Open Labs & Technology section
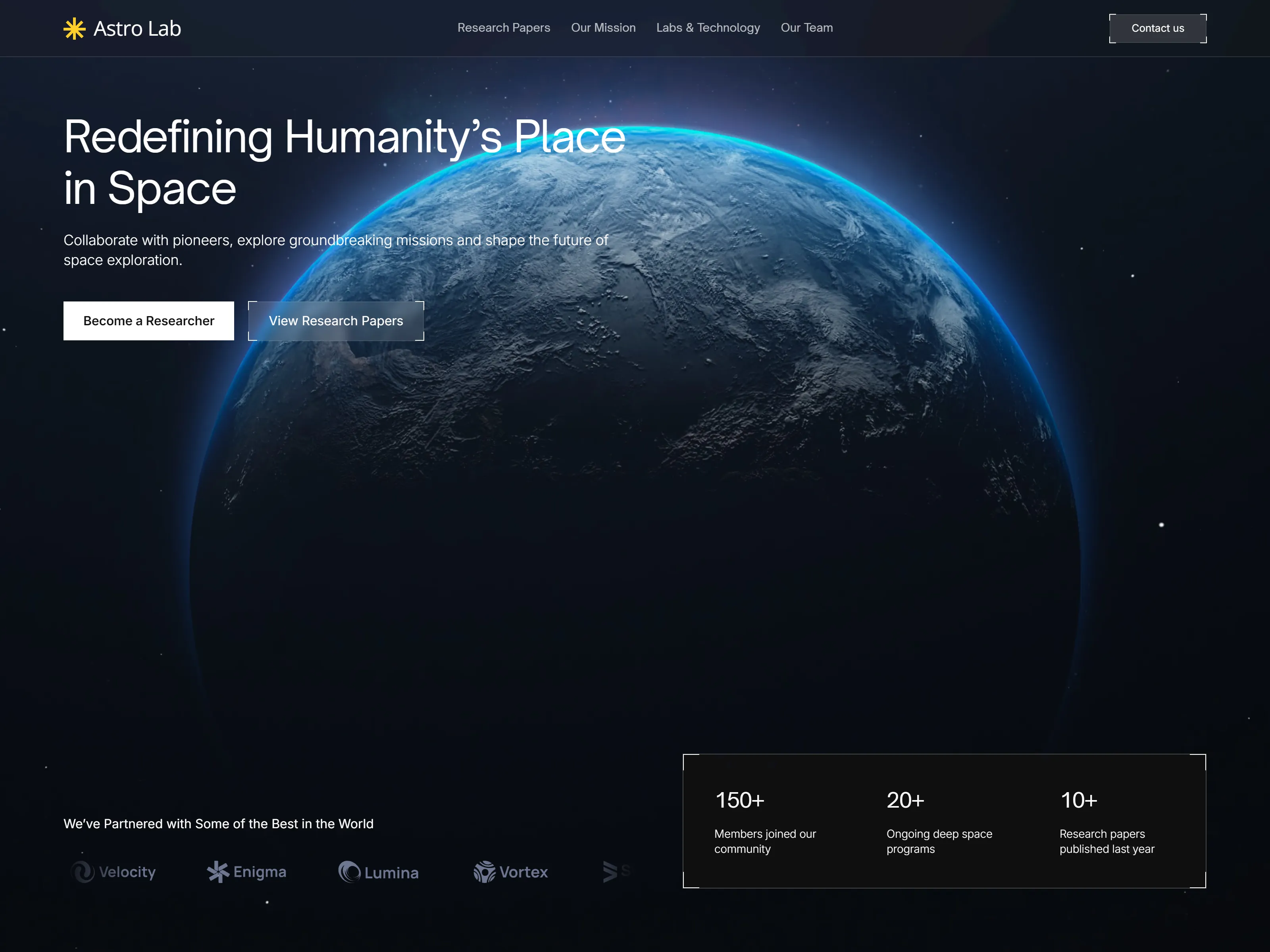The height and width of the screenshot is (952, 1270). point(708,27)
